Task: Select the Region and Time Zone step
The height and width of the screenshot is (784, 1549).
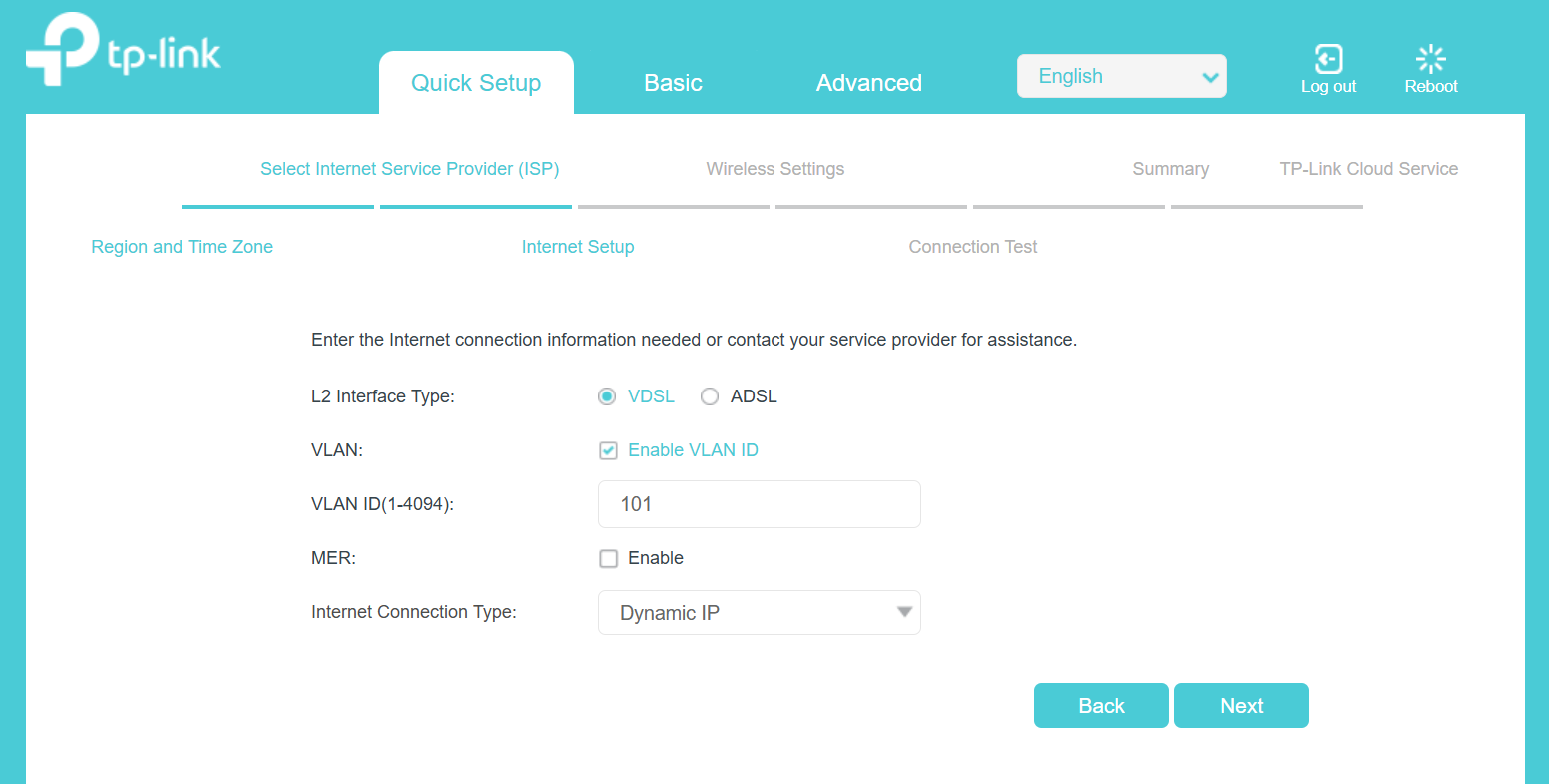Action: [x=181, y=246]
